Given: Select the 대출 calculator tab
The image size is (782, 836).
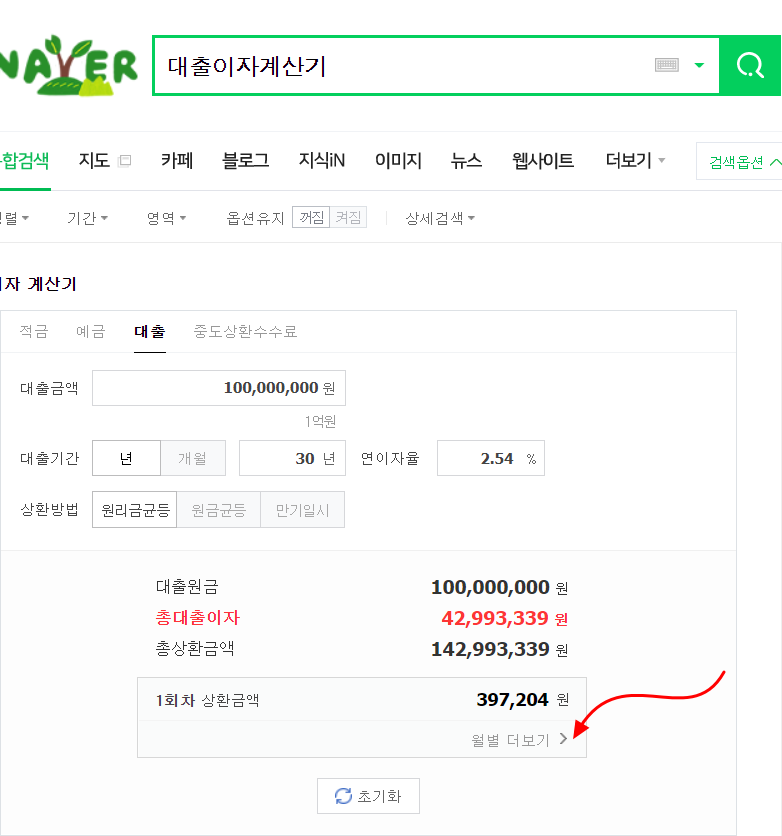Looking at the screenshot, I should coord(150,331).
